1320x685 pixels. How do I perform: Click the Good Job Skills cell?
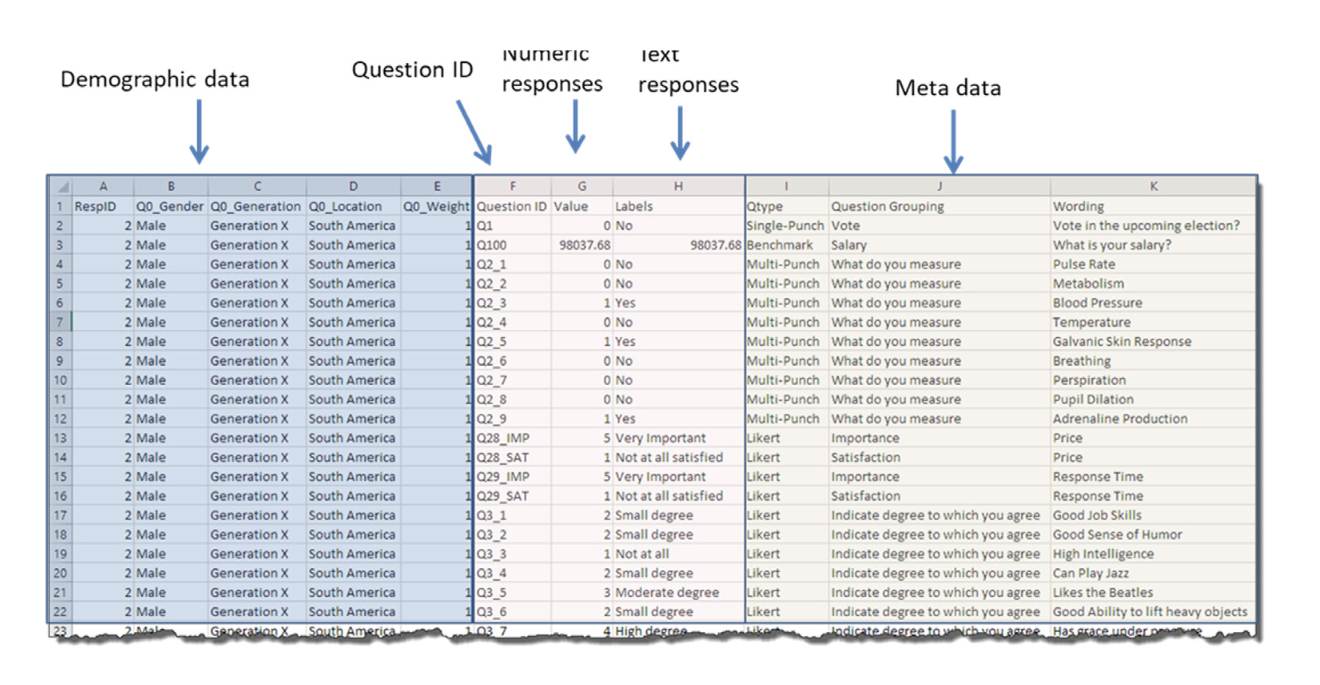(1153, 515)
